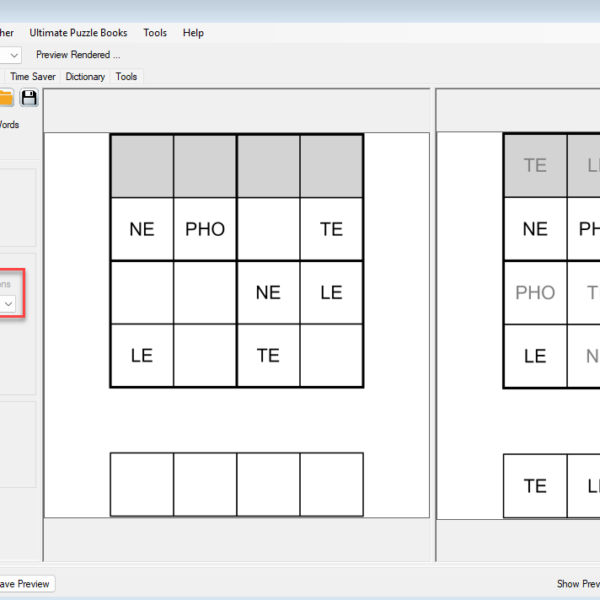Click the floppy disk save icon
Screen dimensions: 600x600
tap(29, 97)
